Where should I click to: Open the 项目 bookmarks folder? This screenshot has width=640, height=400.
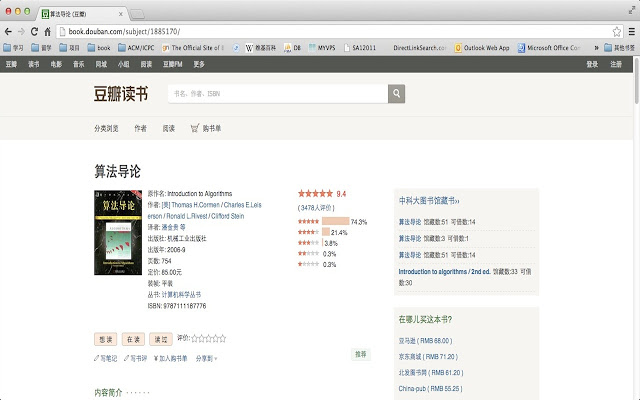click(69, 48)
